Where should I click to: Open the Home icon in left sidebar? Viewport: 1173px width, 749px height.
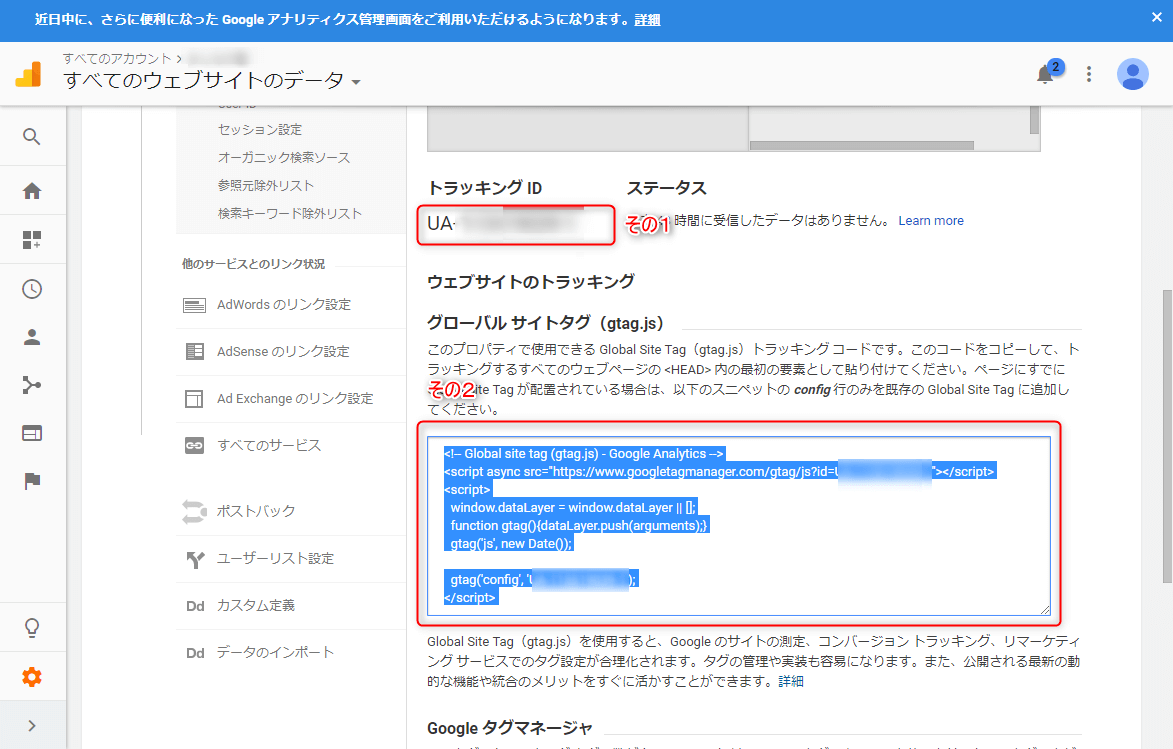(32, 191)
